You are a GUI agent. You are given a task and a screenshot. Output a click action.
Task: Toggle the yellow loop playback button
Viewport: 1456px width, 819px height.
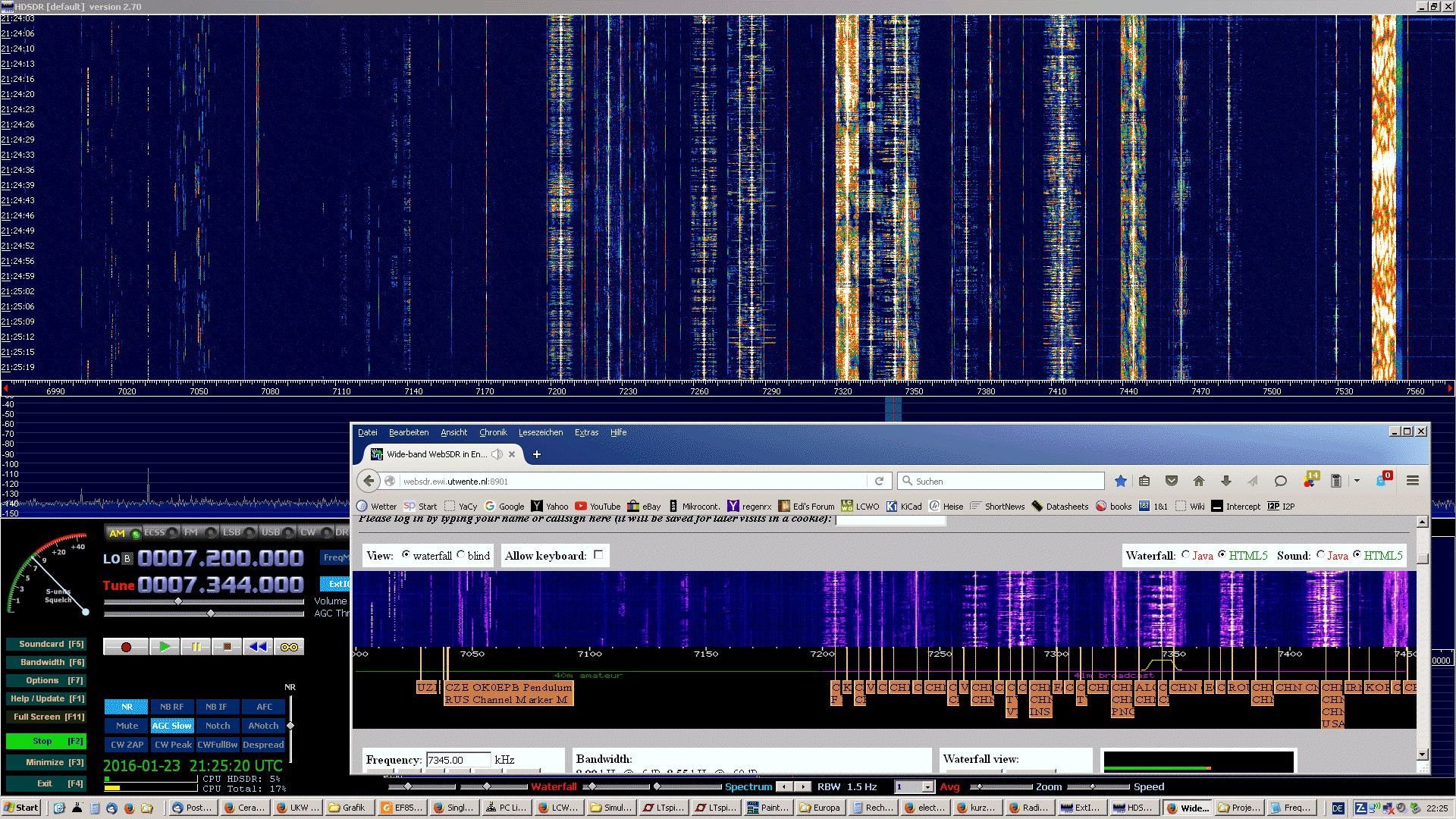289,647
